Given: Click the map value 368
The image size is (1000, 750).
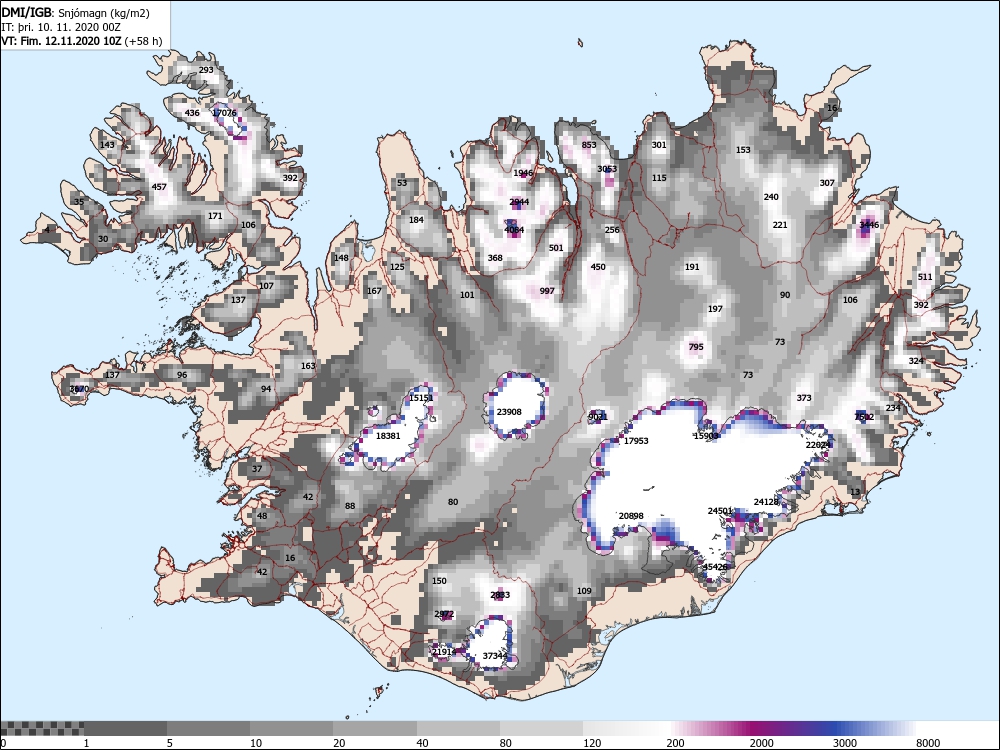Looking at the screenshot, I should point(495,258).
